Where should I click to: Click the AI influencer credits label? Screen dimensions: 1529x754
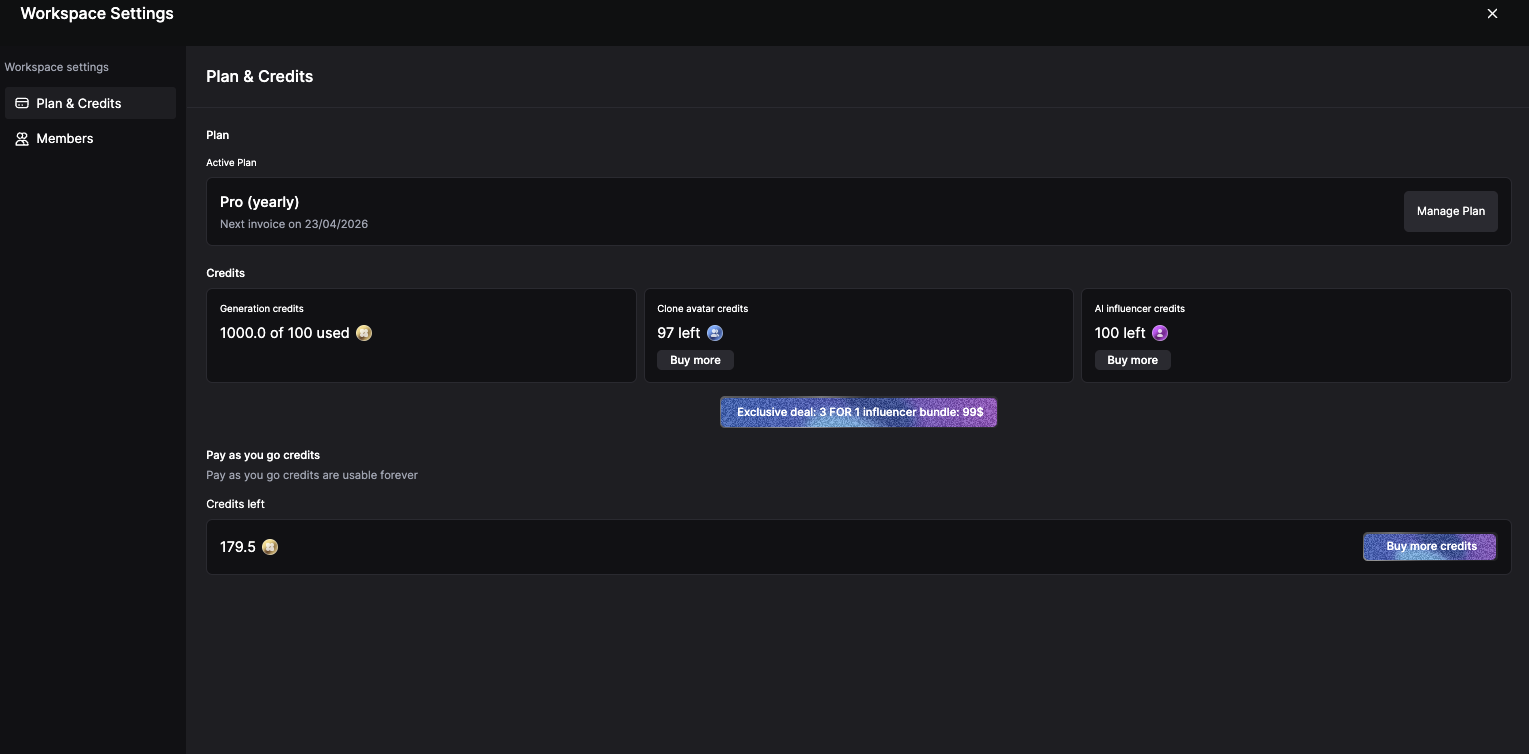pyautogui.click(x=1140, y=309)
